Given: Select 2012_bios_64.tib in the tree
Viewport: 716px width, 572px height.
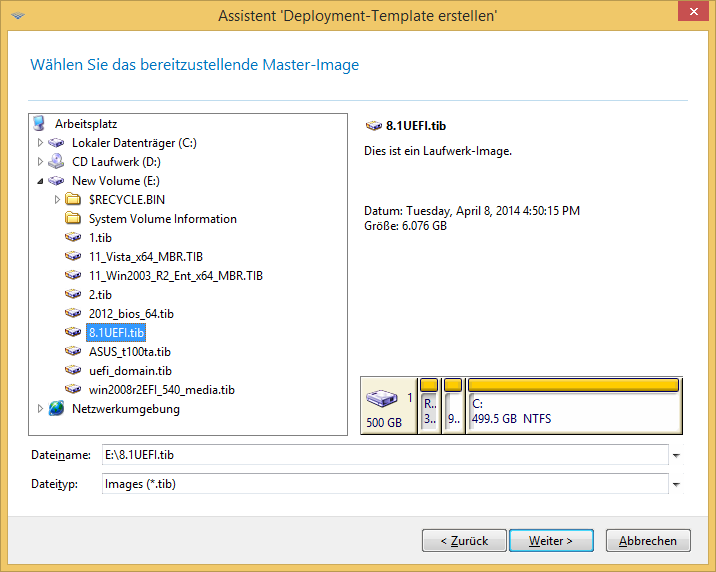Looking at the screenshot, I should [x=131, y=314].
